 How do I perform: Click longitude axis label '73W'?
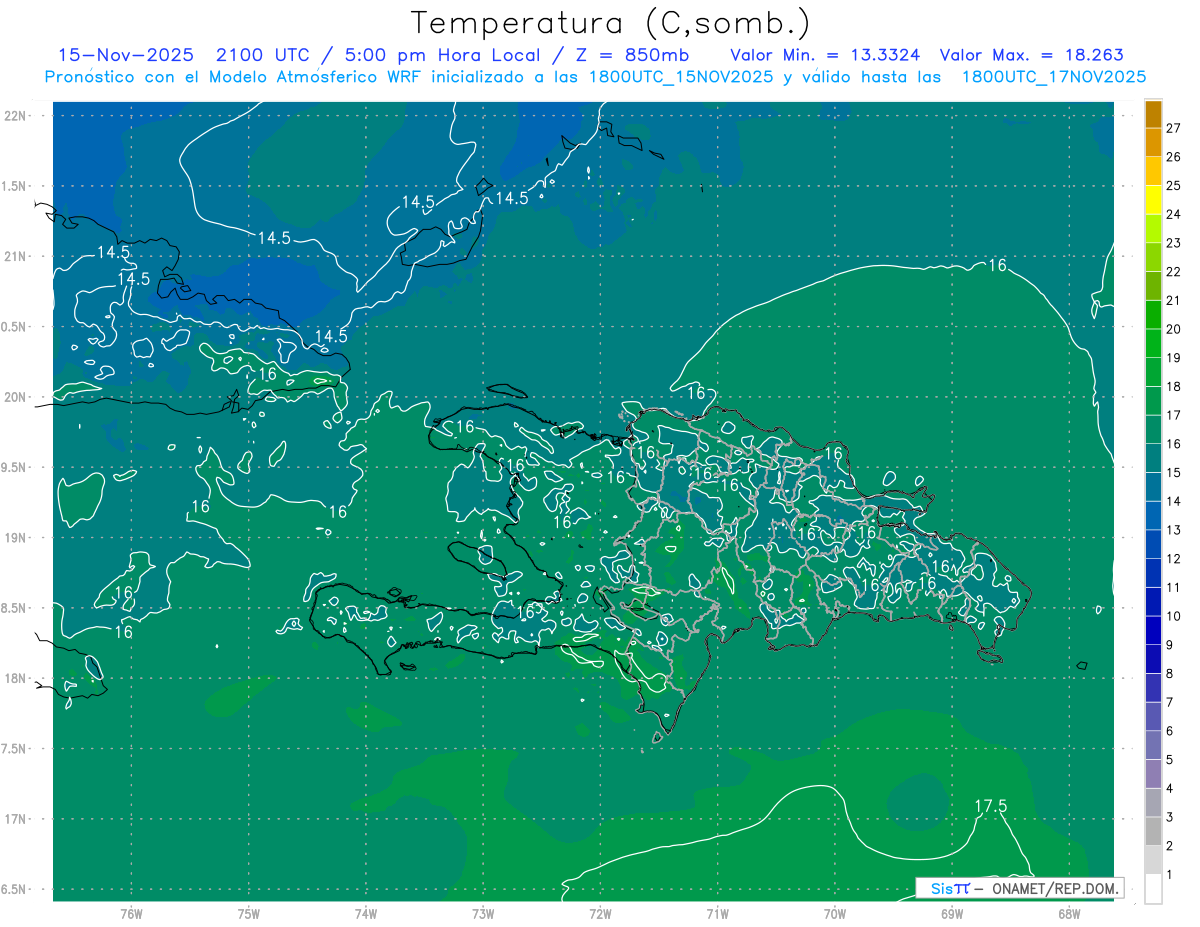(483, 913)
